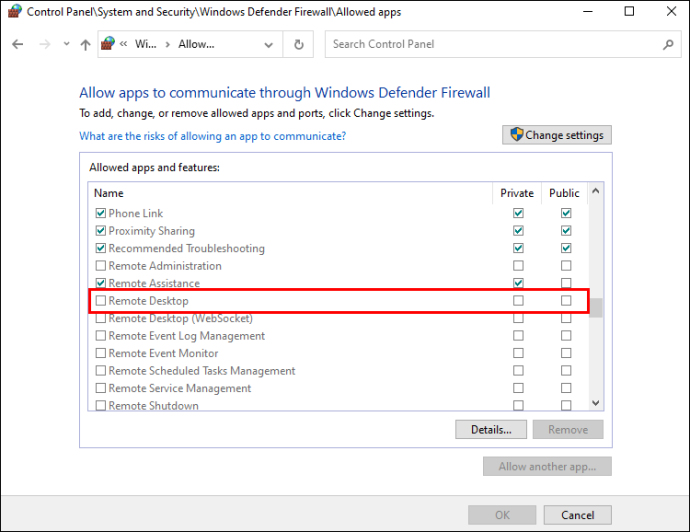
Task: Toggle the Phone Link name checkbox
Action: coord(101,213)
